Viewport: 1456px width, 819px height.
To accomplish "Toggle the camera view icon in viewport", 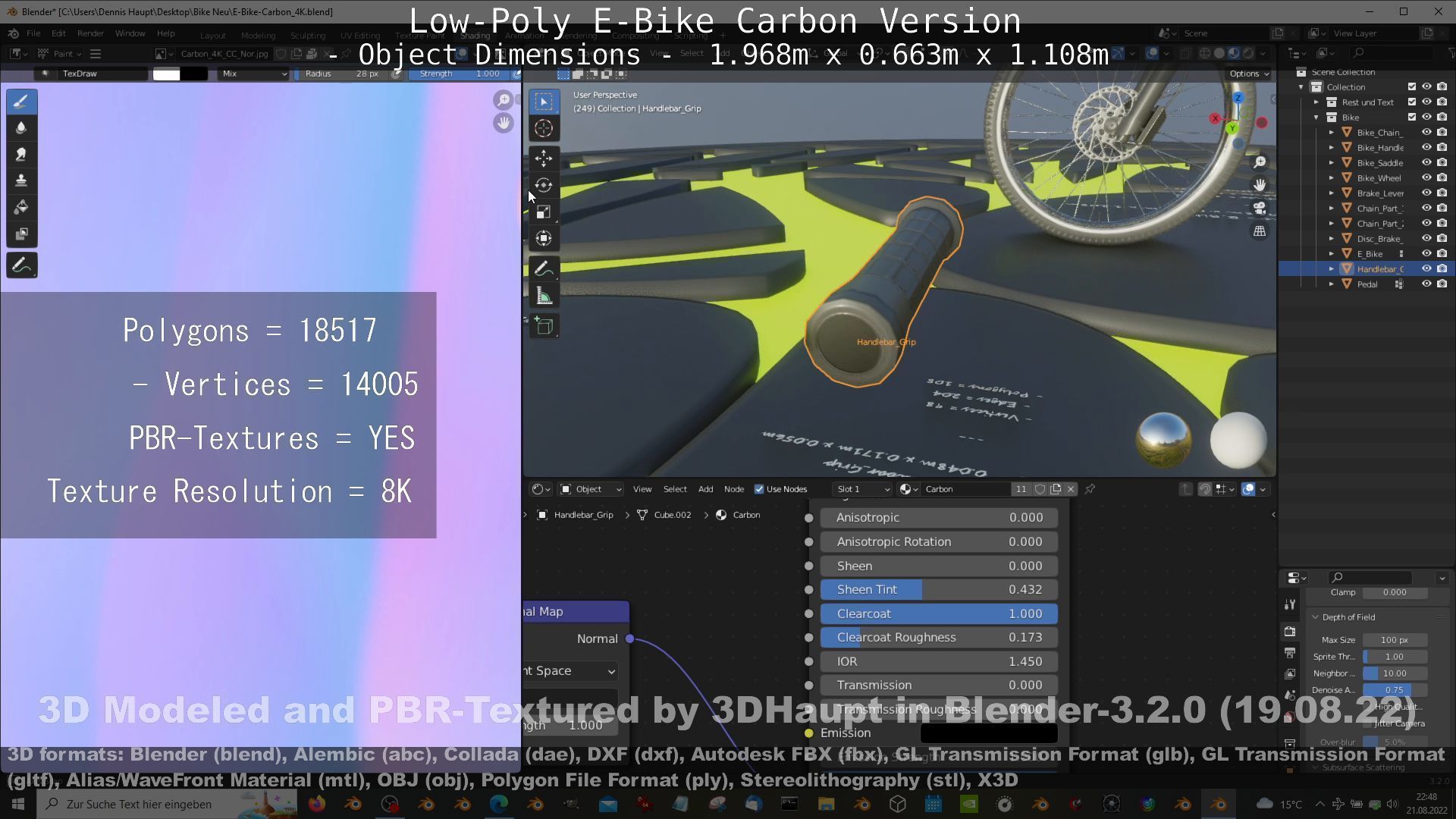I will tap(1260, 208).
